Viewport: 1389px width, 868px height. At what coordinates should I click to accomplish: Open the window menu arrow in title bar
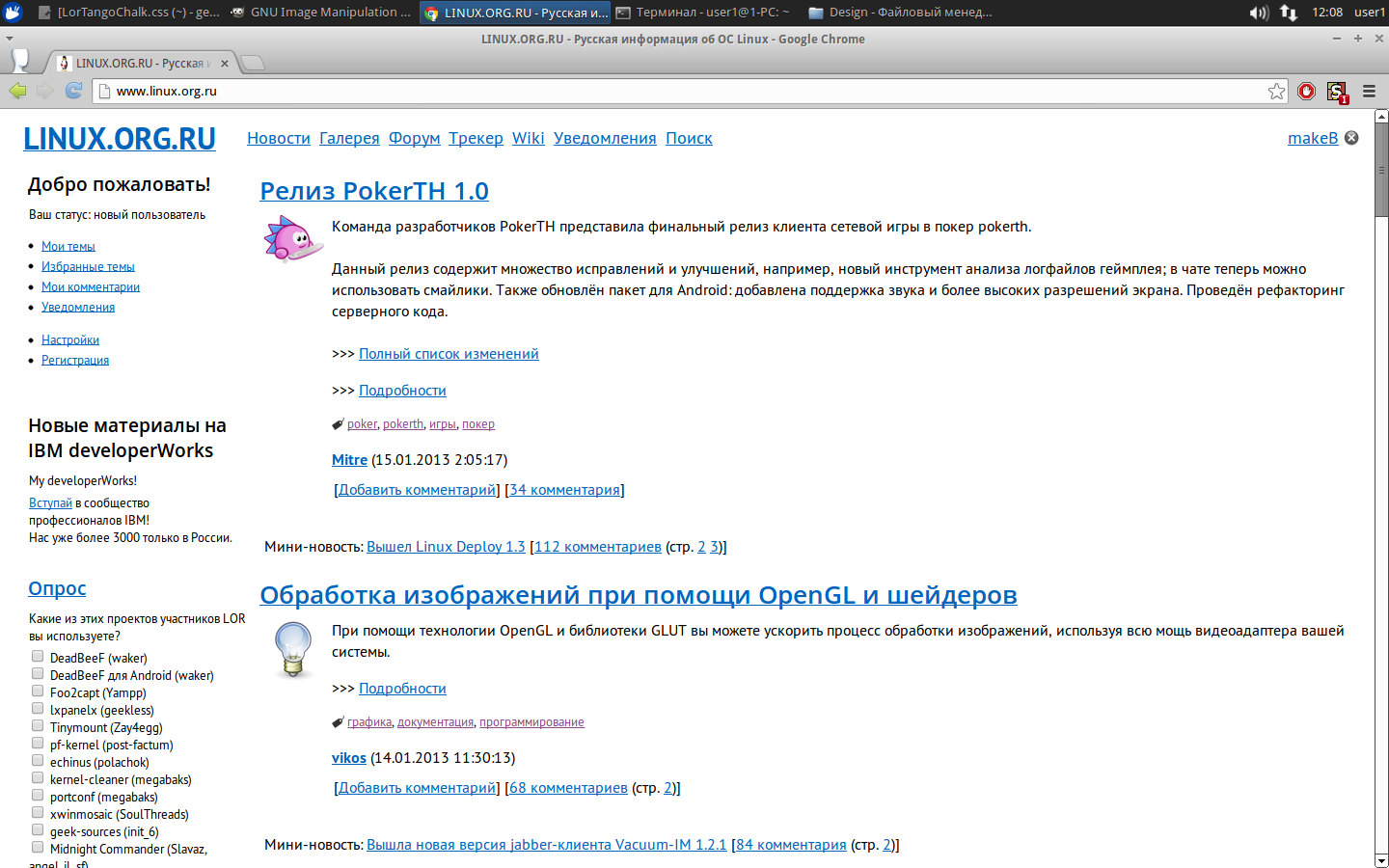pyautogui.click(x=10, y=39)
